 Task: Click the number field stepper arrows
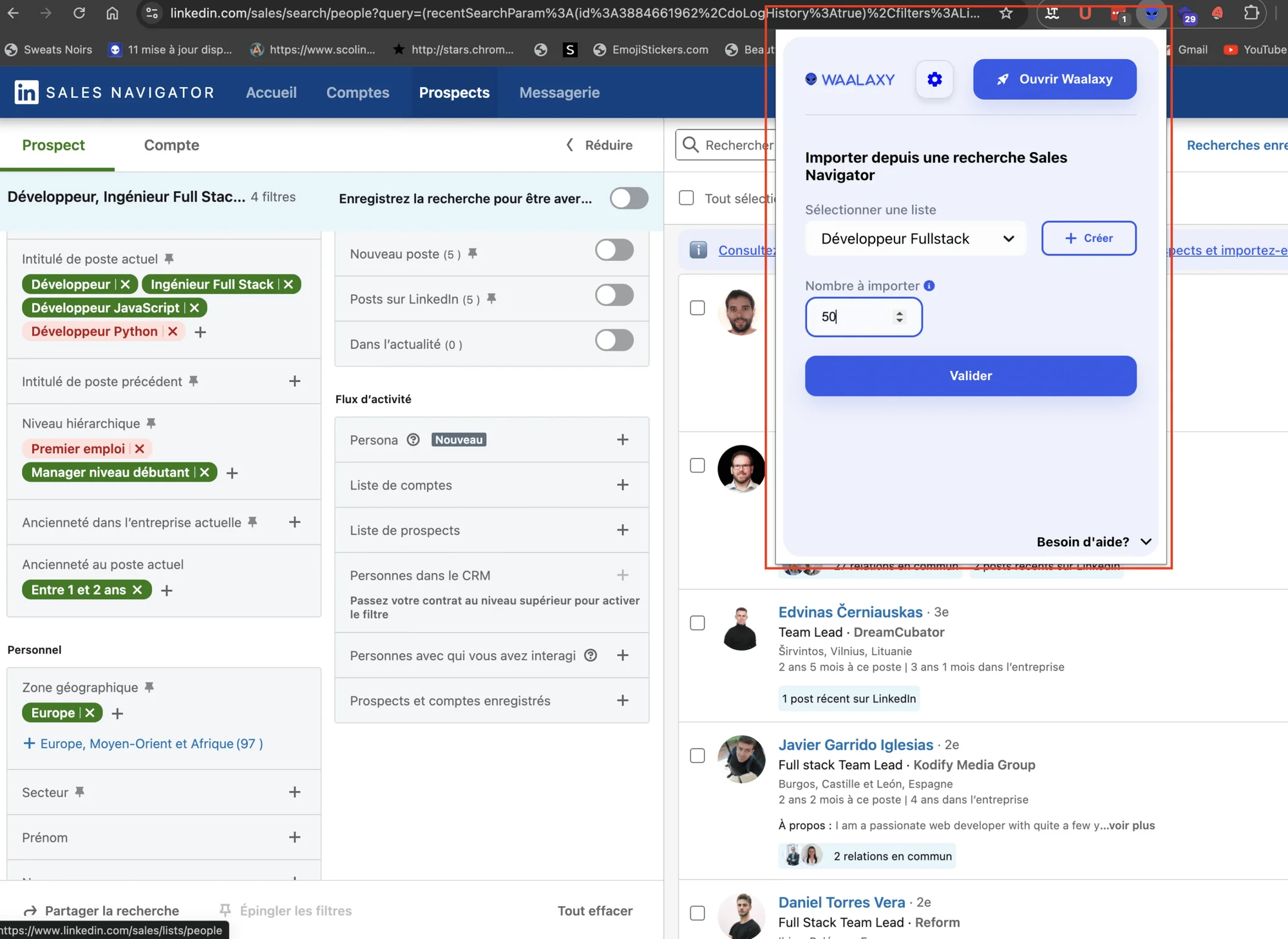tap(900, 317)
